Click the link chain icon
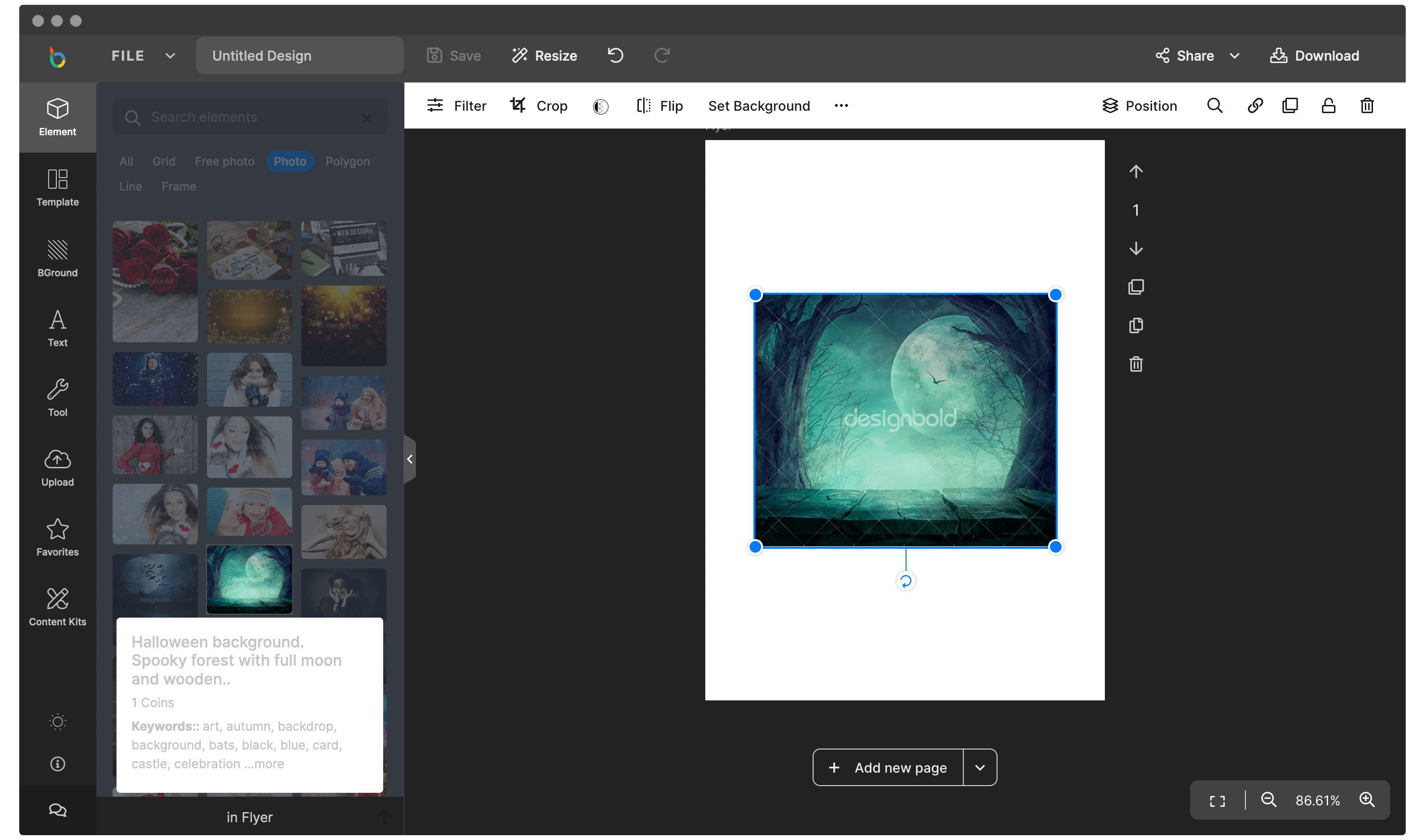1425x840 pixels. pos(1255,106)
